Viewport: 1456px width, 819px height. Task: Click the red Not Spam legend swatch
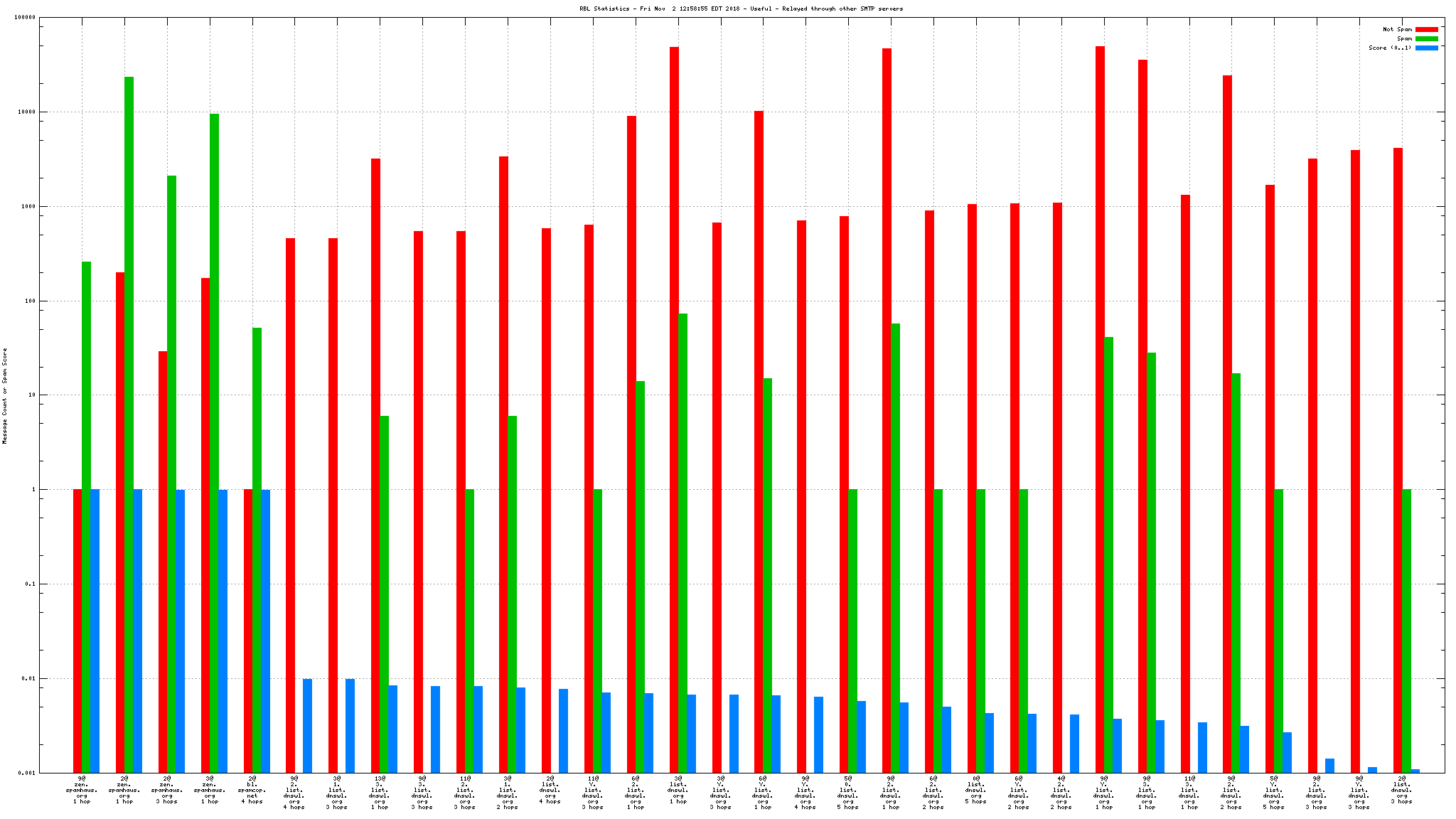[x=1426, y=30]
